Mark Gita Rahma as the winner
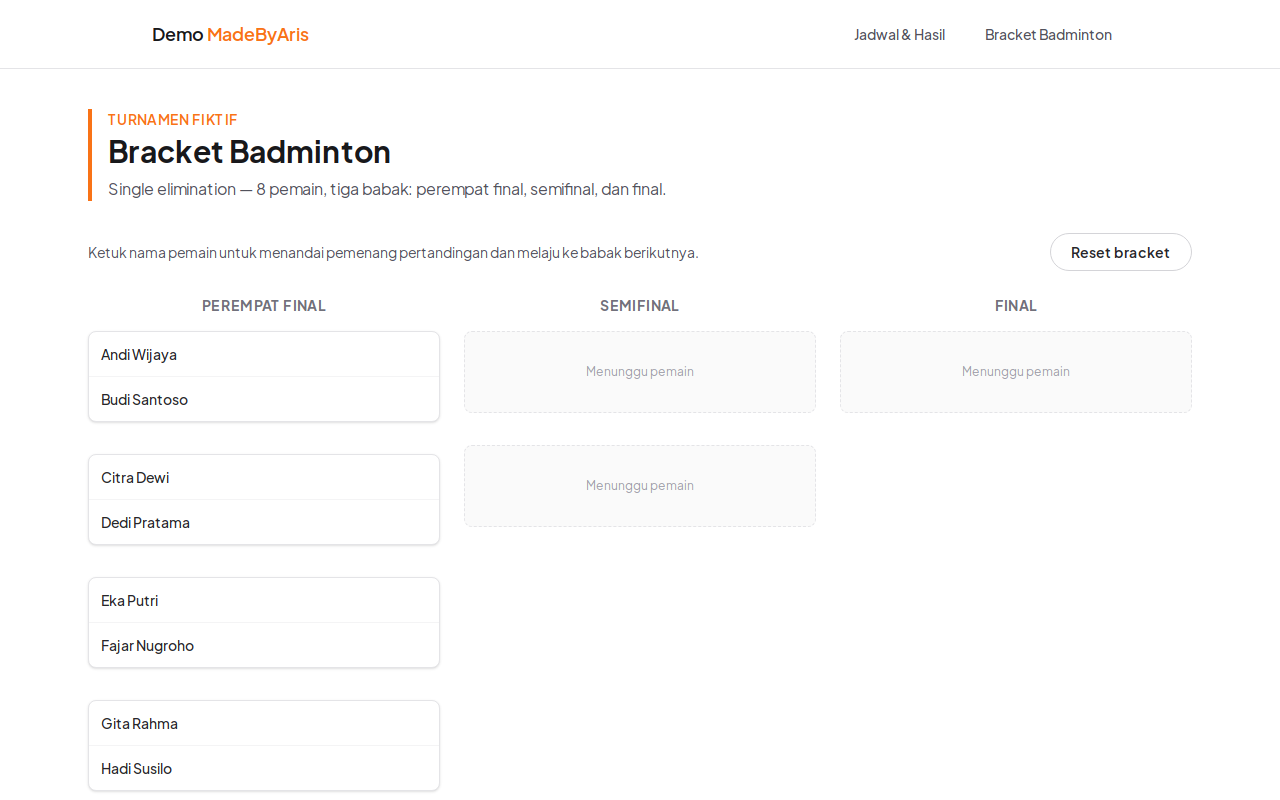 pos(264,723)
